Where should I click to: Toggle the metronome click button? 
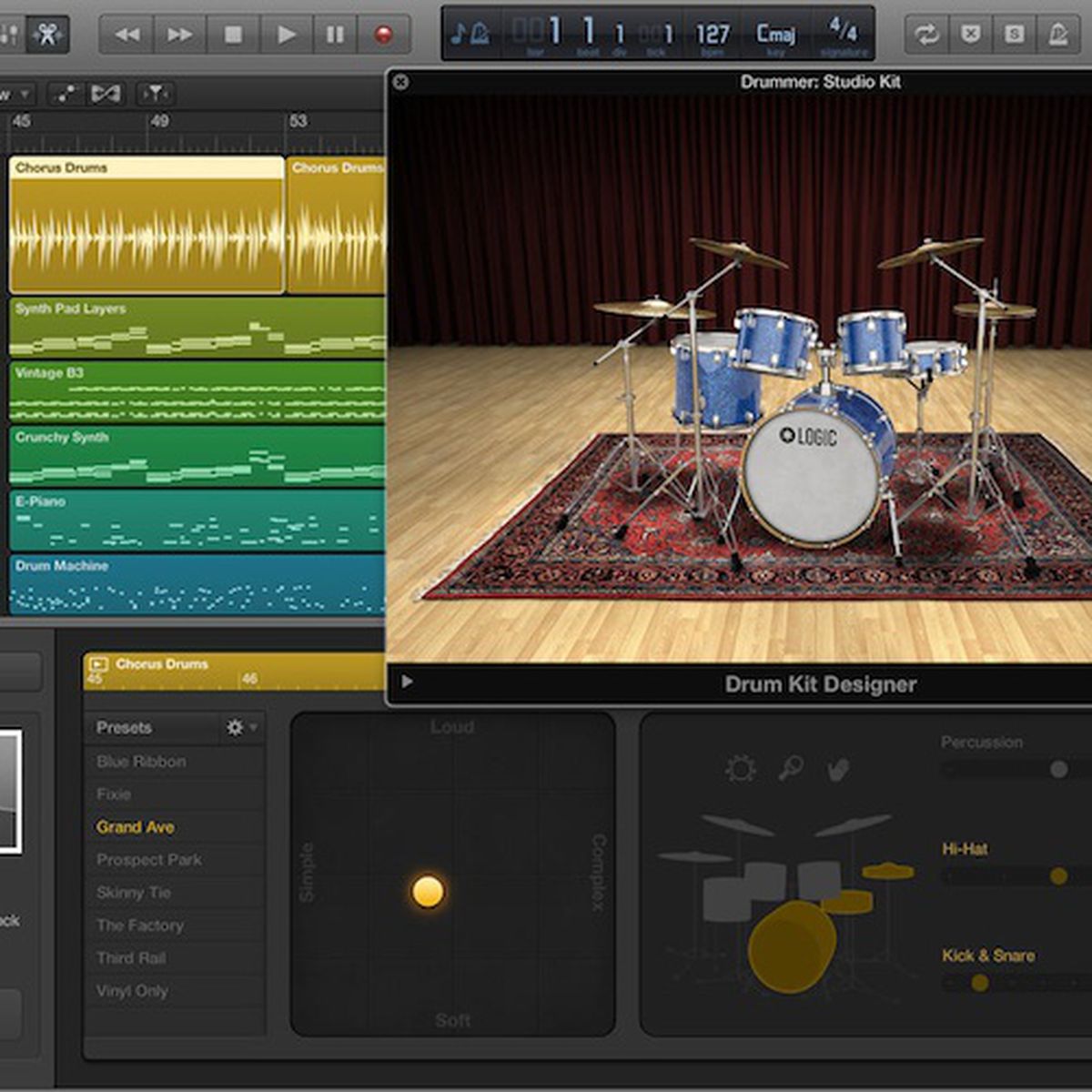click(1058, 35)
